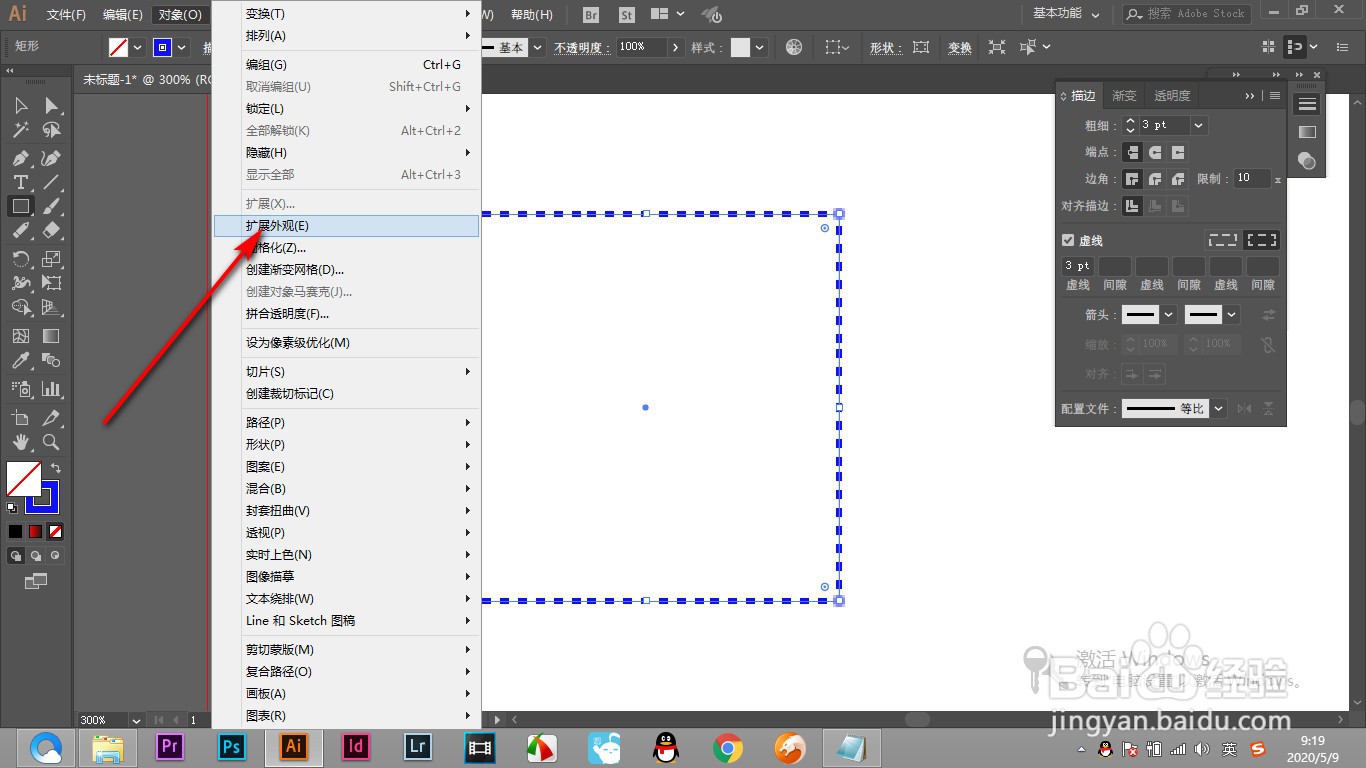Select the Direct Selection tool
The image size is (1366, 768).
[51, 106]
